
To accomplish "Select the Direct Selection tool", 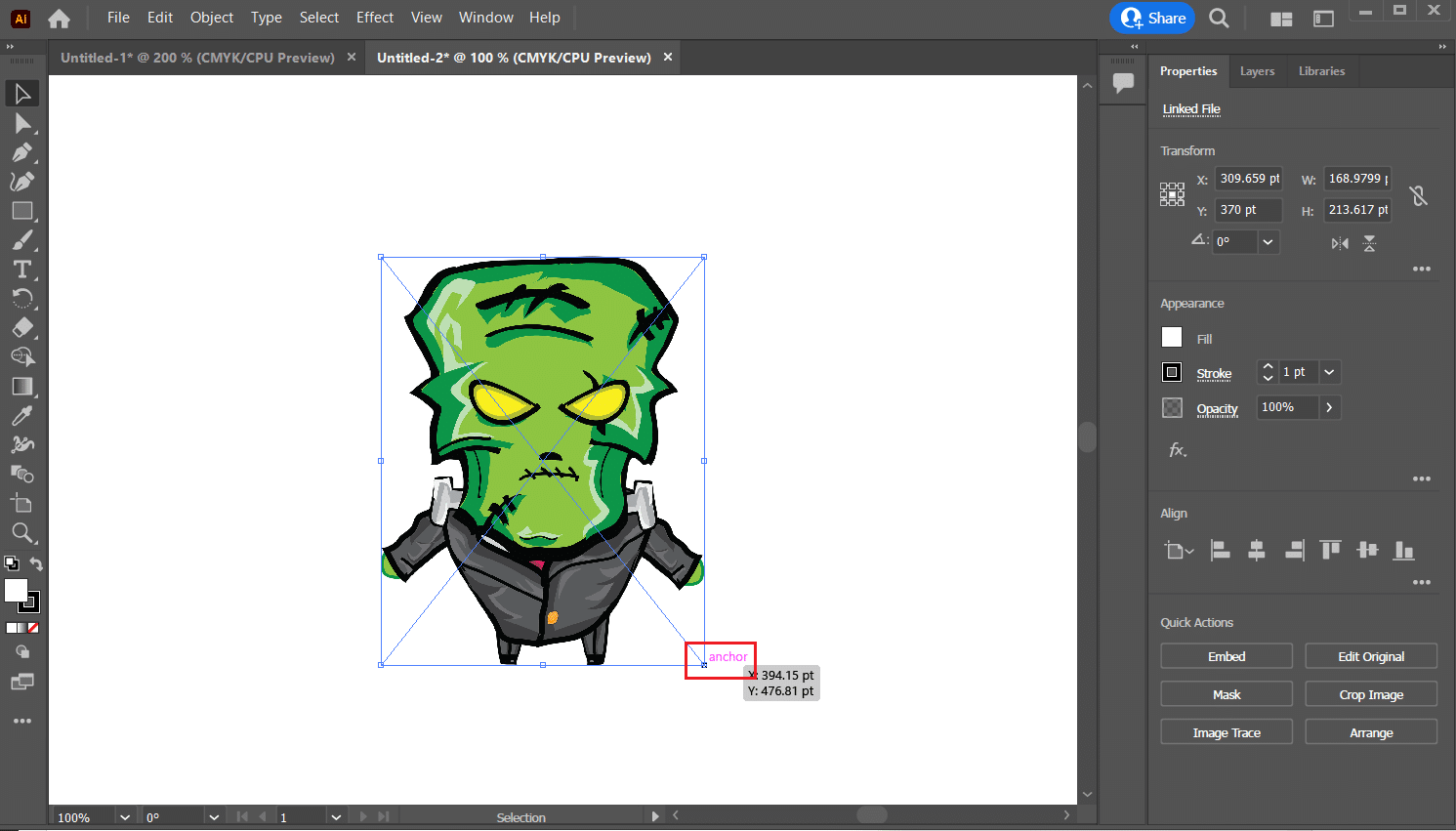I will (21, 122).
